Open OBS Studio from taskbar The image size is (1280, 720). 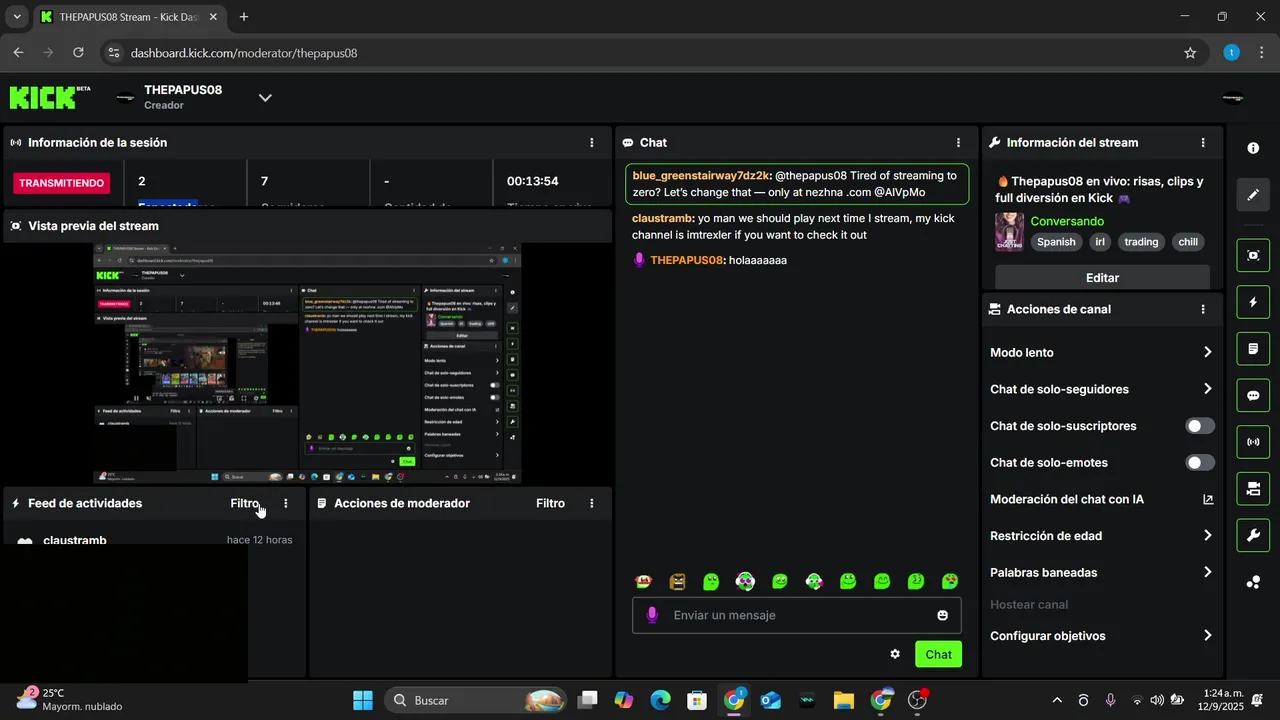917,700
